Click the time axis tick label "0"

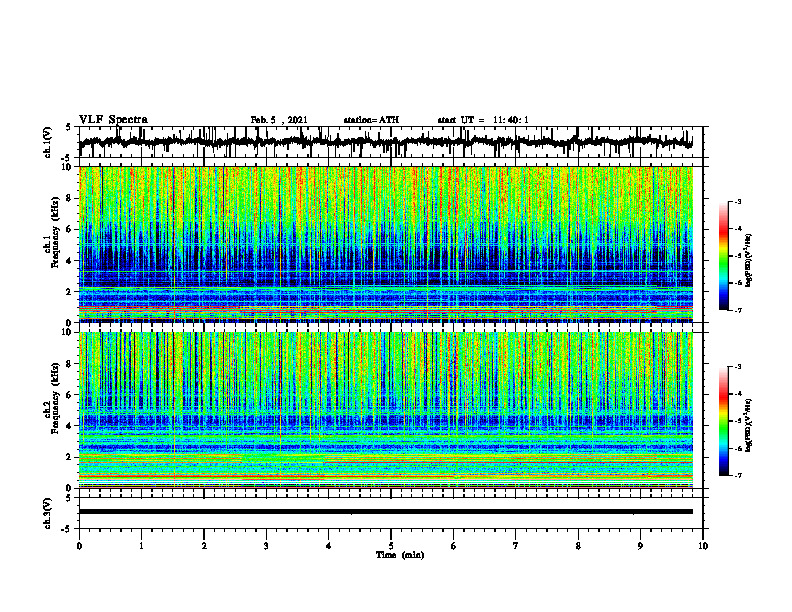click(79, 546)
